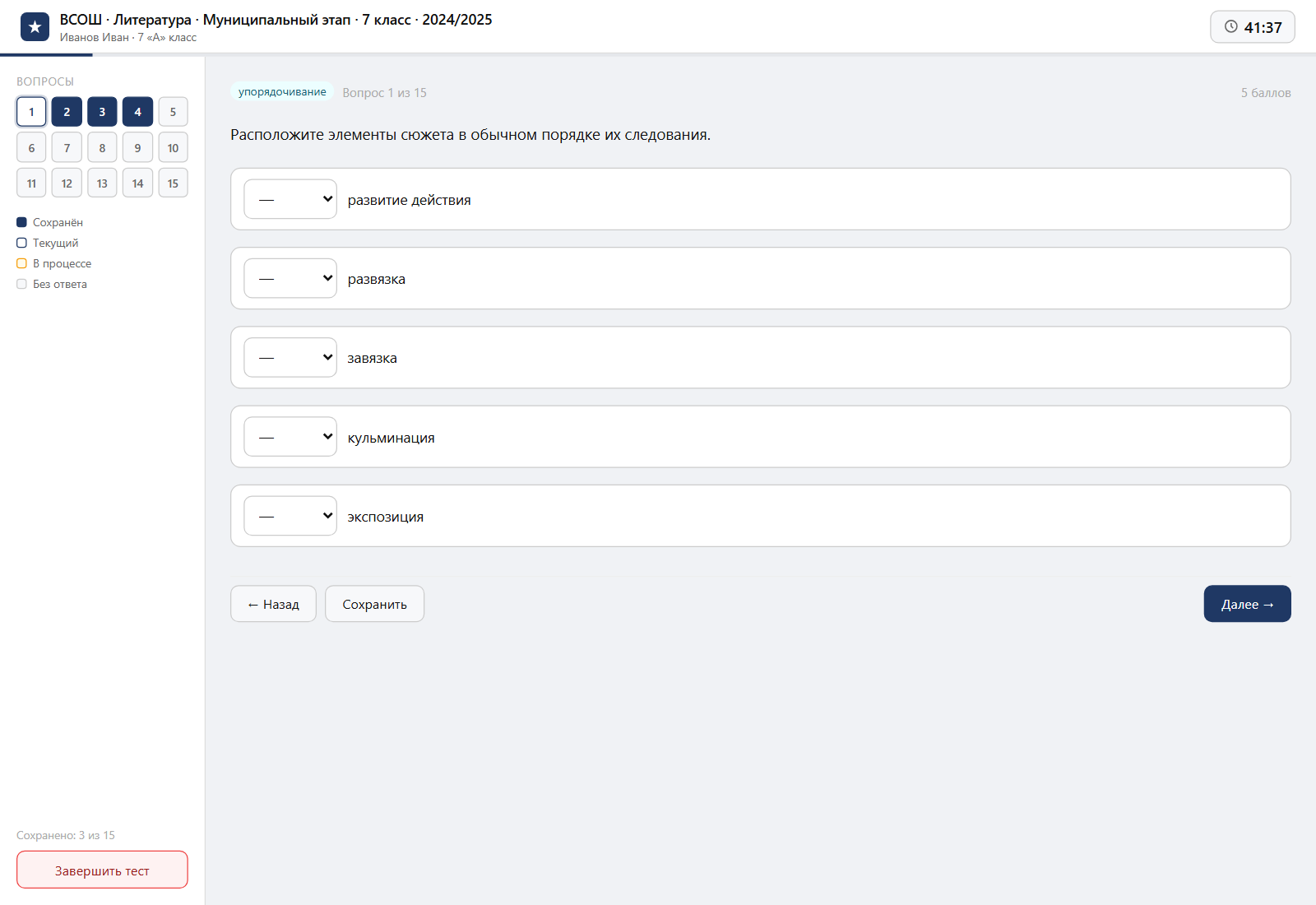Go to question 2

(67, 112)
